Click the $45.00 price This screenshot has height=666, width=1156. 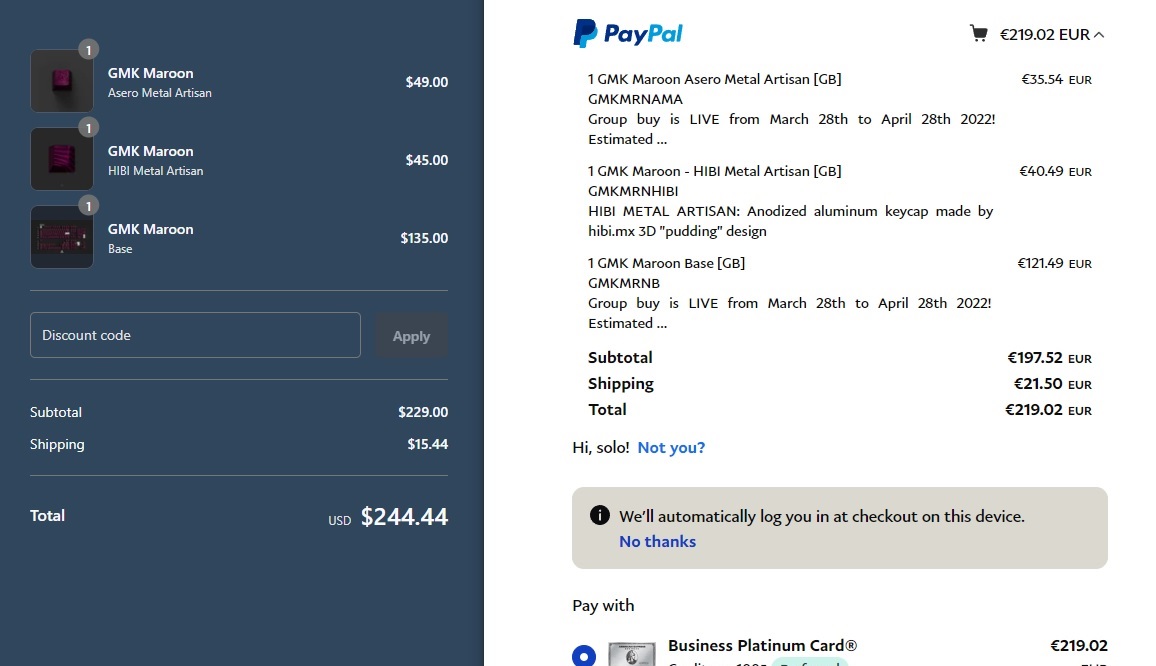tap(426, 160)
